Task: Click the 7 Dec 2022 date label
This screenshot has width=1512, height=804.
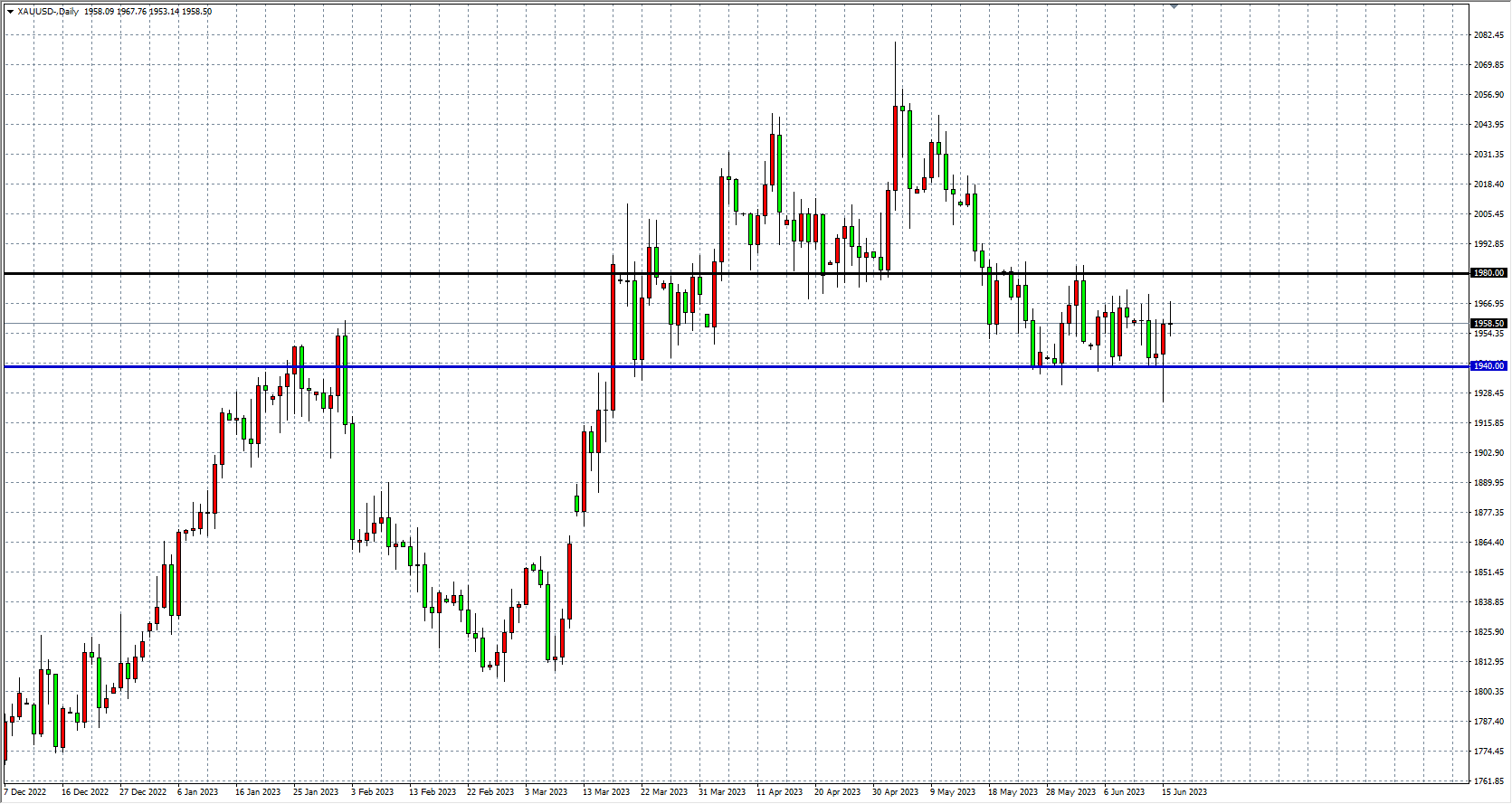Action: point(26,792)
